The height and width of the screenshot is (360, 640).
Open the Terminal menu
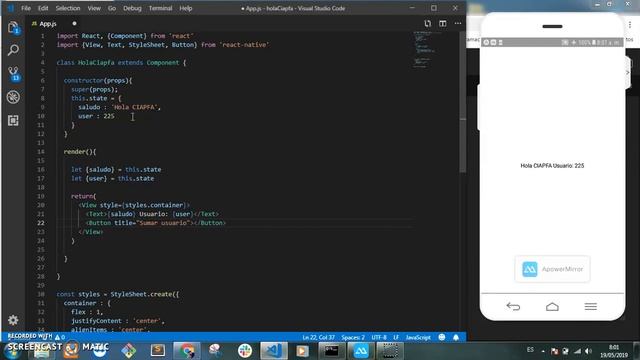tap(160, 8)
